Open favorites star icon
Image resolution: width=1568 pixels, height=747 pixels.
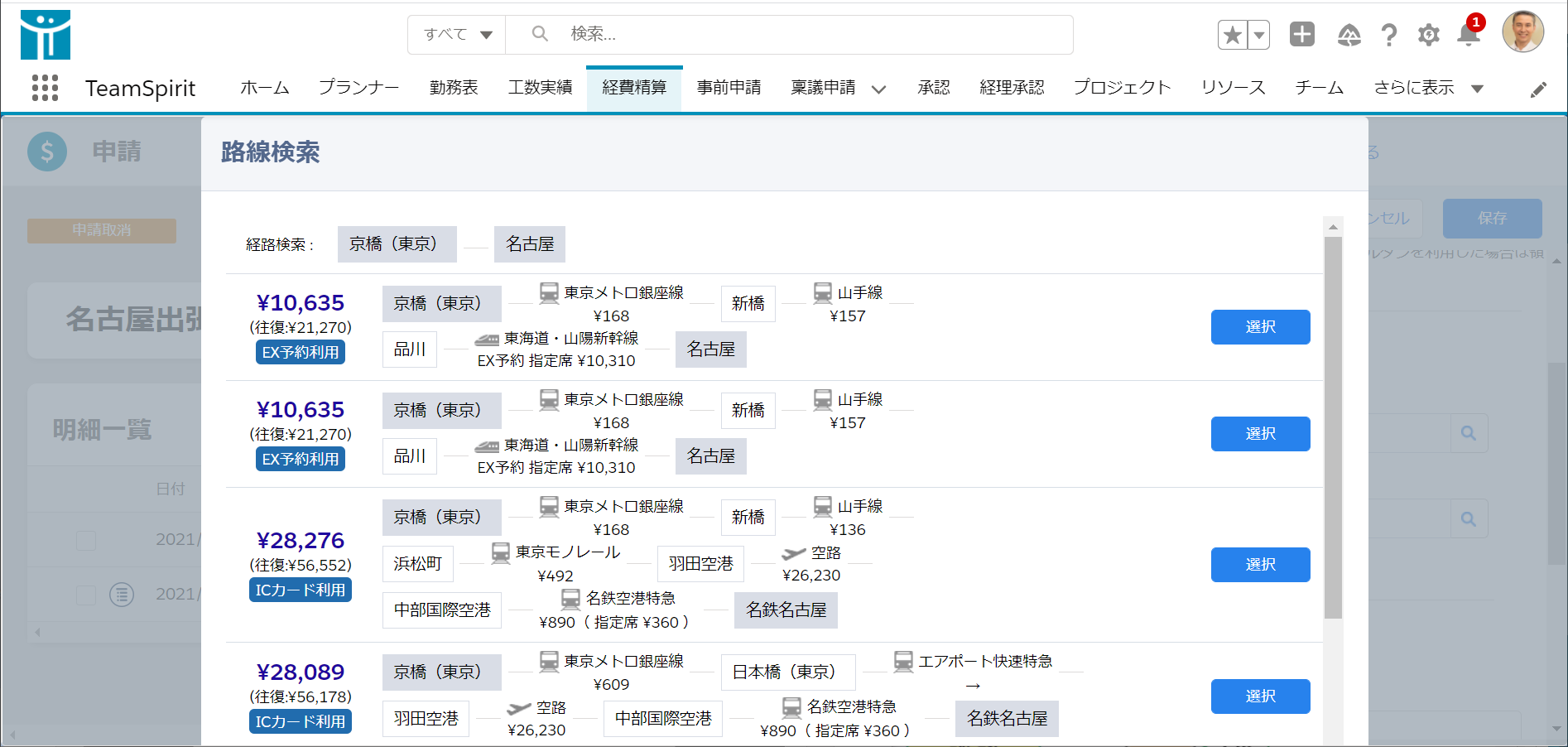[x=1233, y=35]
